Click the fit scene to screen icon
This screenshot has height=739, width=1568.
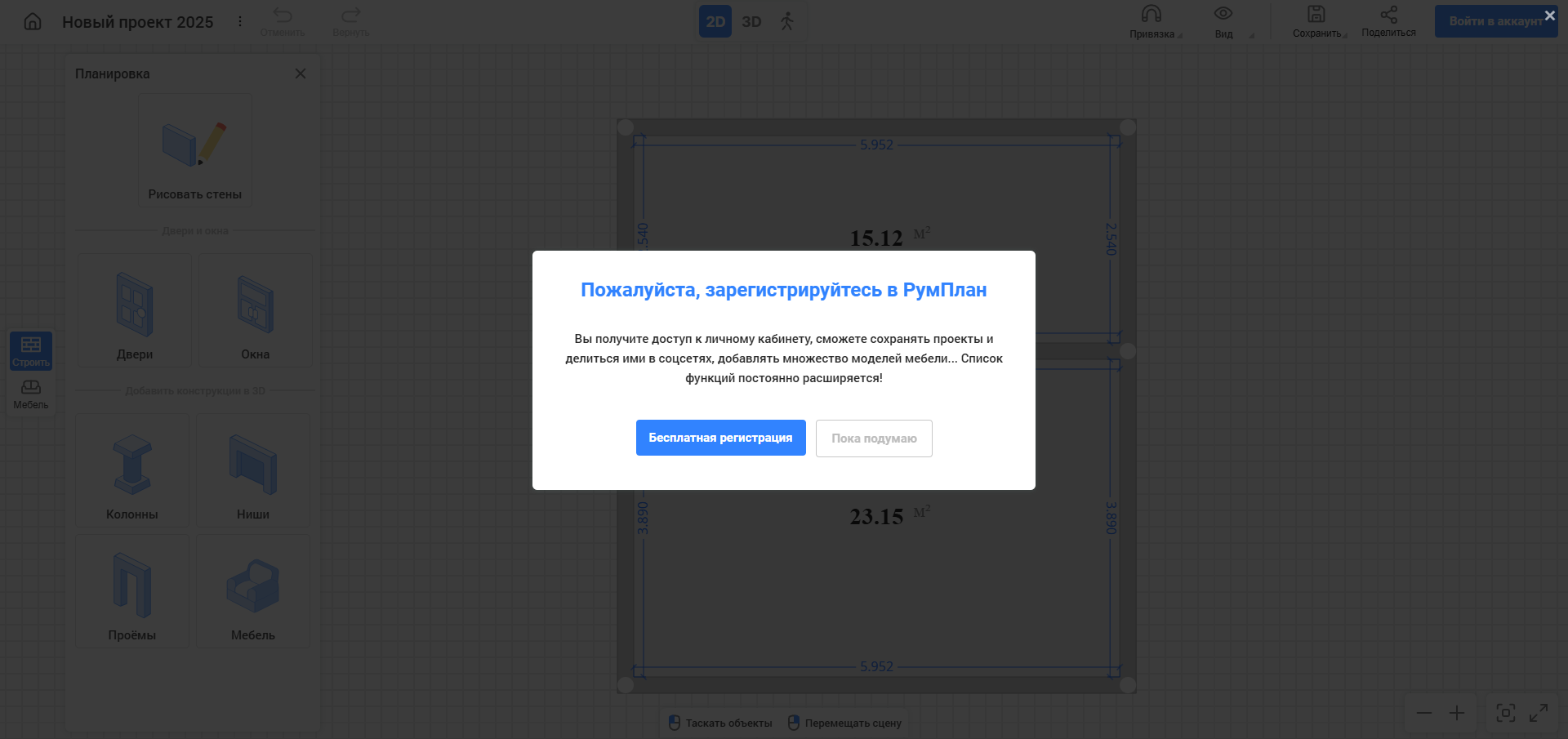click(1506, 713)
